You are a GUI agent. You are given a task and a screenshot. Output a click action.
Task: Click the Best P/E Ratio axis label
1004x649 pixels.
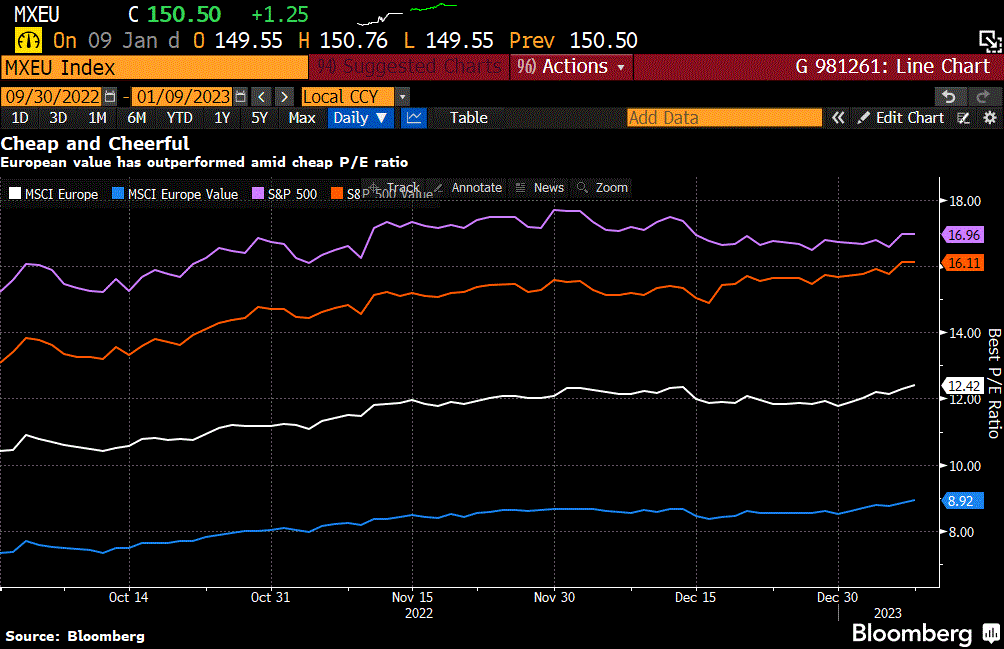tap(993, 383)
